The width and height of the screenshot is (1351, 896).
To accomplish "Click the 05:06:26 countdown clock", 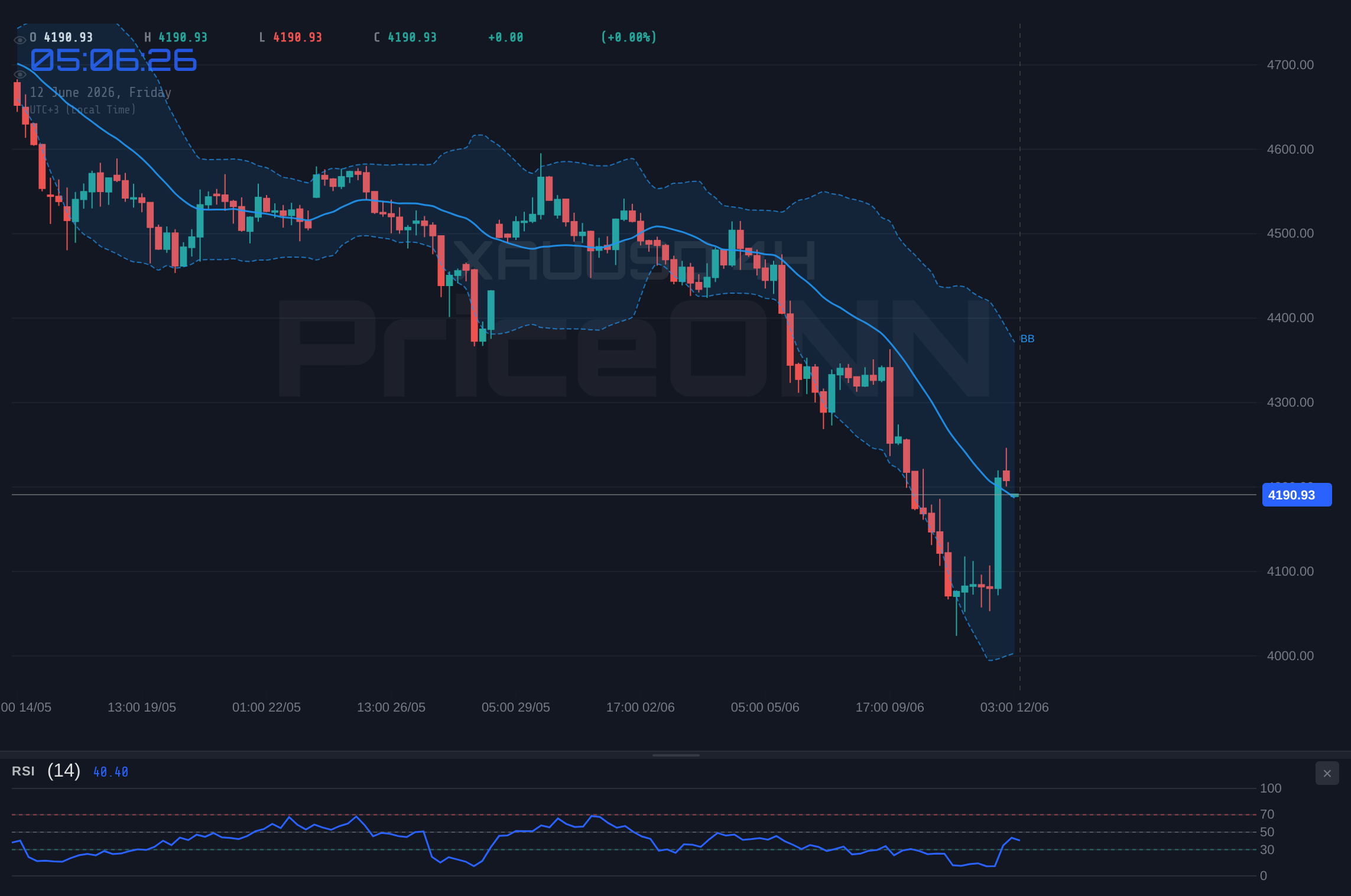I will pos(113,60).
